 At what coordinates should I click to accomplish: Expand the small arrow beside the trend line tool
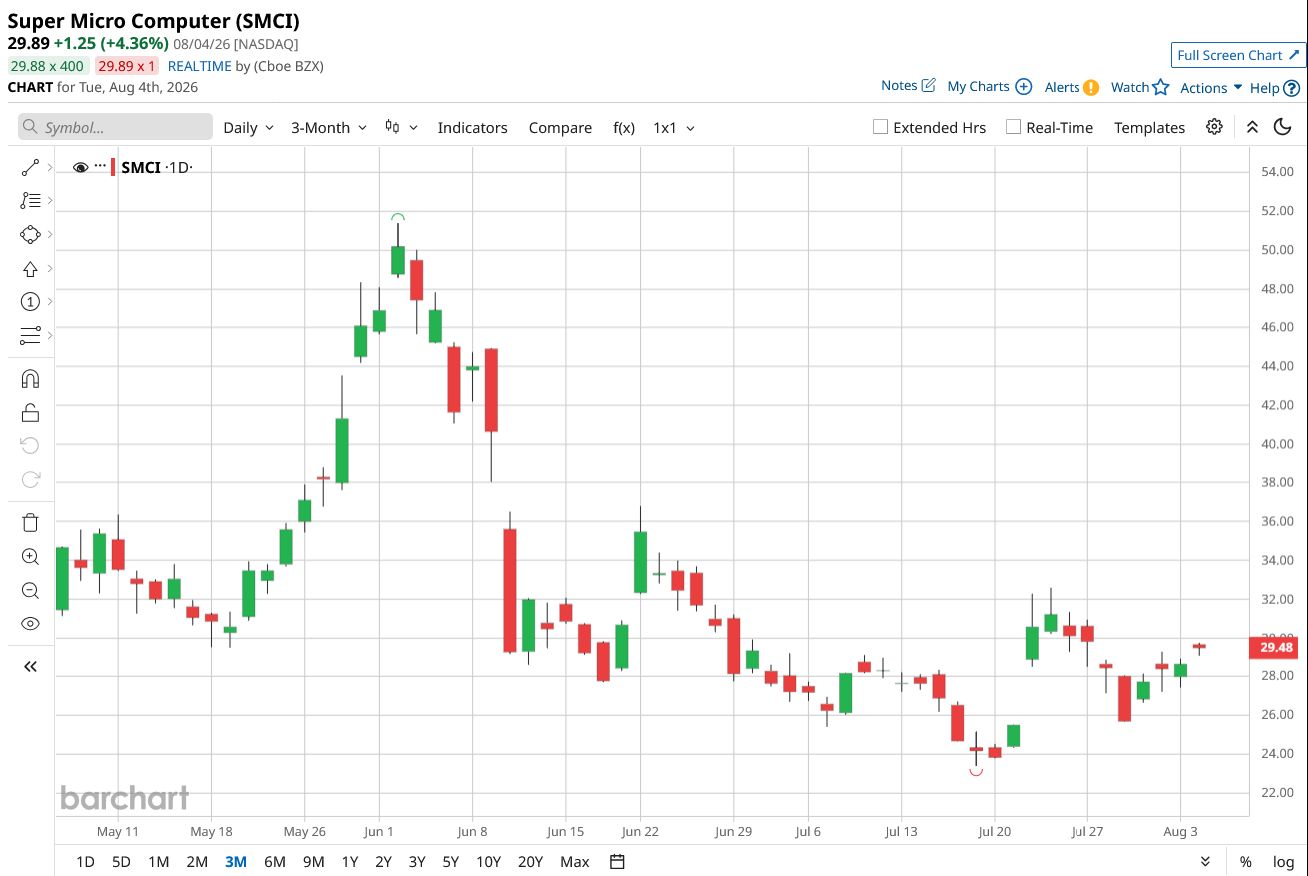tap(49, 167)
